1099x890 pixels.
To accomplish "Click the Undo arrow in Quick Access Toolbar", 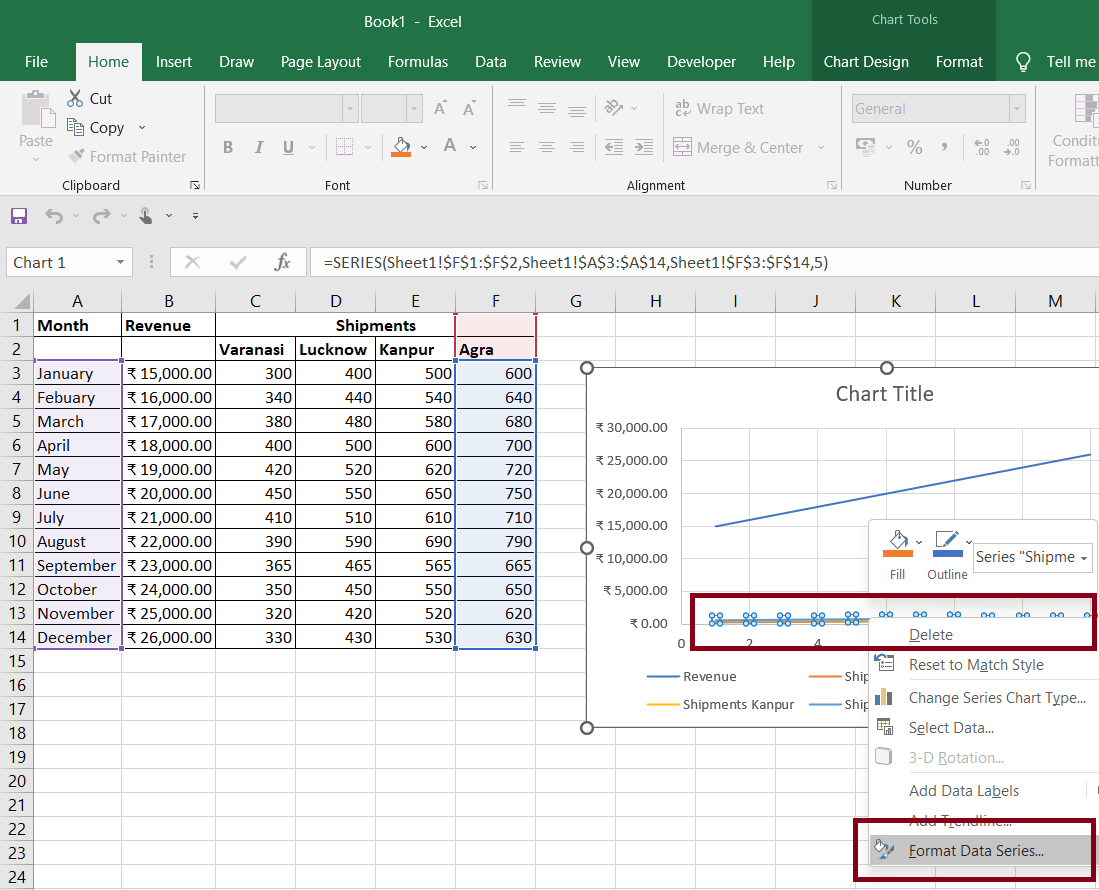I will 52,215.
